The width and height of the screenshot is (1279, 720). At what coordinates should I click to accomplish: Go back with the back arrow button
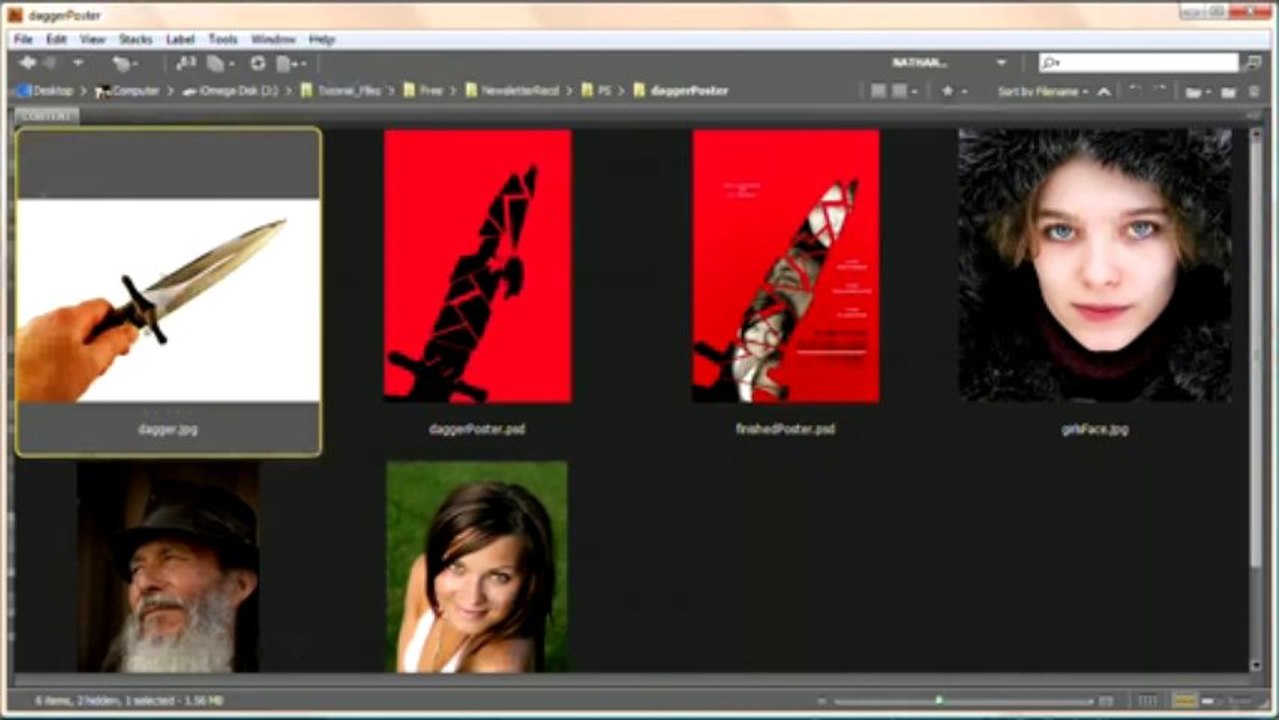(28, 63)
